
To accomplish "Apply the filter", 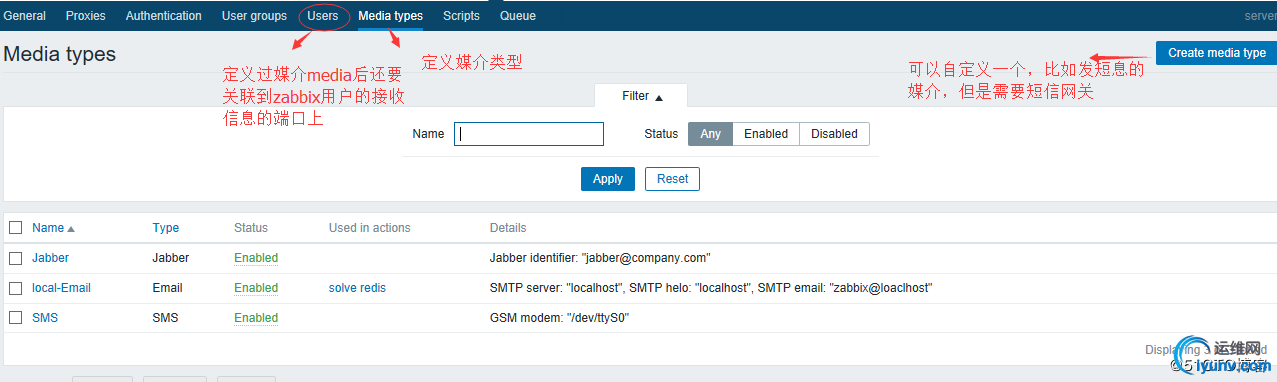I will tap(608, 179).
